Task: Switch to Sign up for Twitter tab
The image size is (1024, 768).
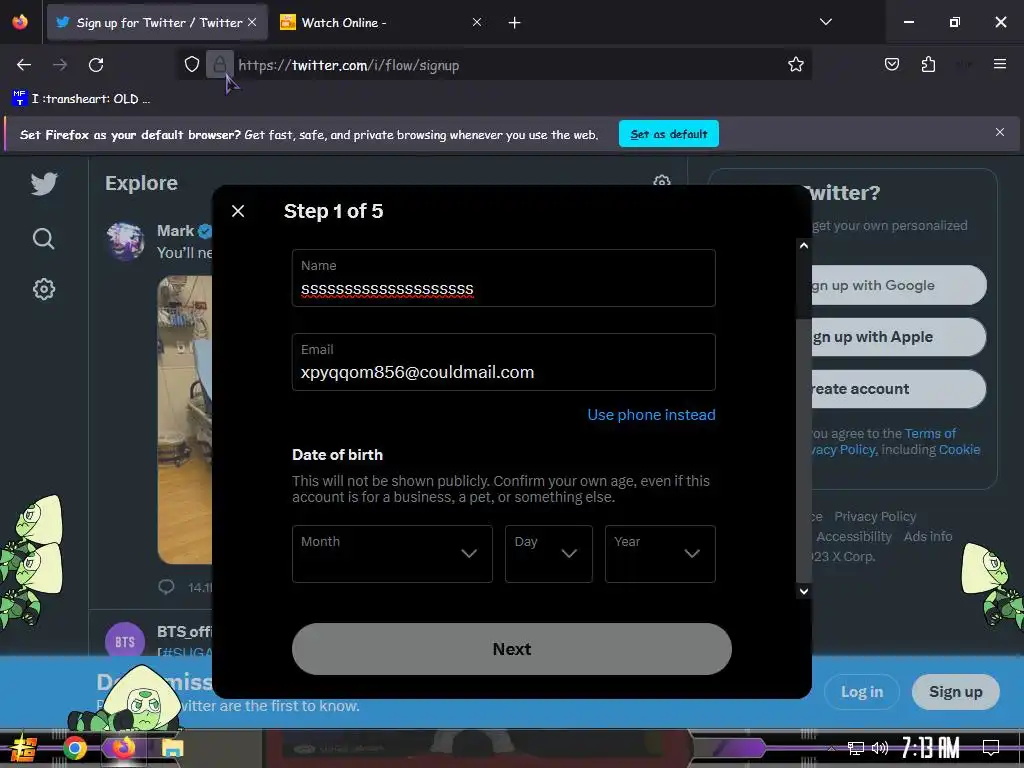Action: point(157,23)
